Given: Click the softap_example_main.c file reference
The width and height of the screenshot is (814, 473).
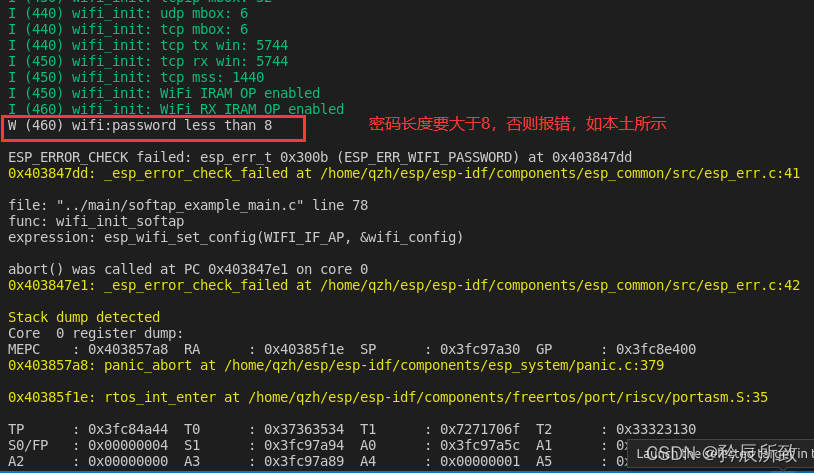Looking at the screenshot, I should coord(180,206).
